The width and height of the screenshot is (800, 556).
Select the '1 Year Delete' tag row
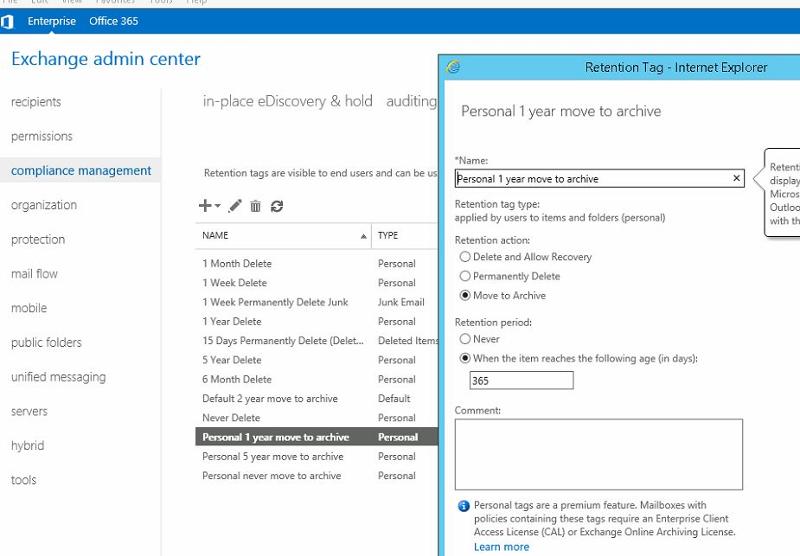316,322
